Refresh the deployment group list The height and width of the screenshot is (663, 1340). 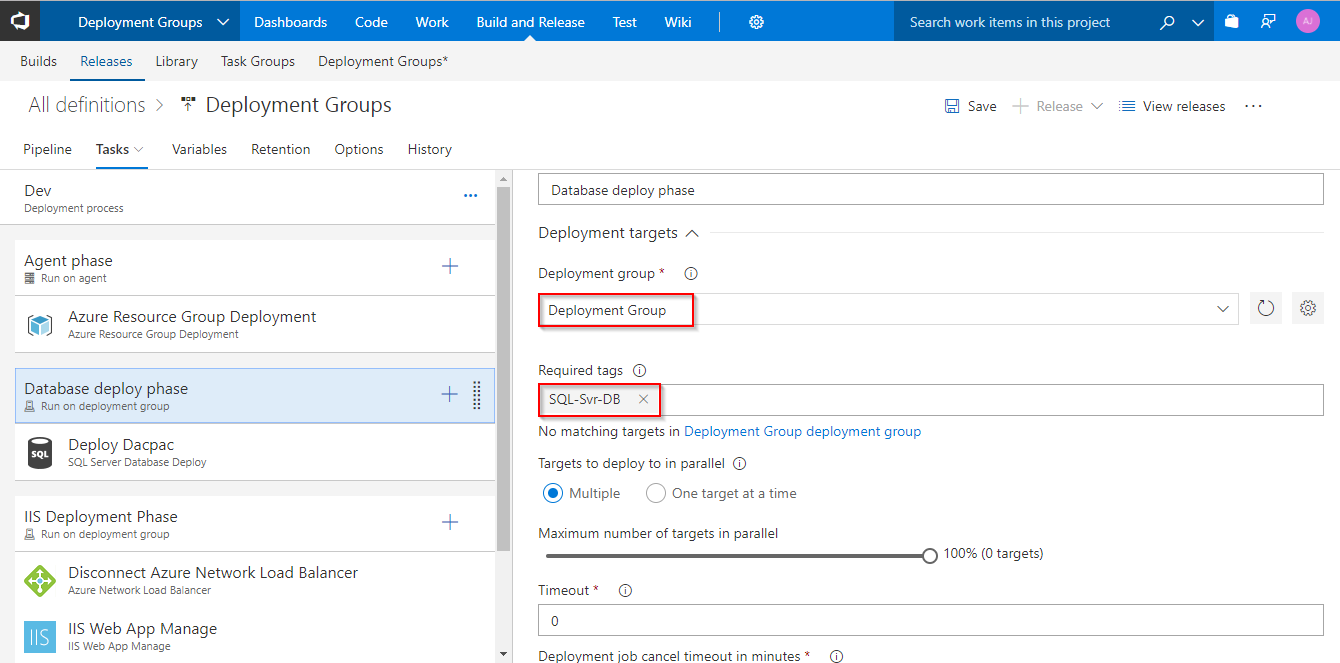[1265, 309]
